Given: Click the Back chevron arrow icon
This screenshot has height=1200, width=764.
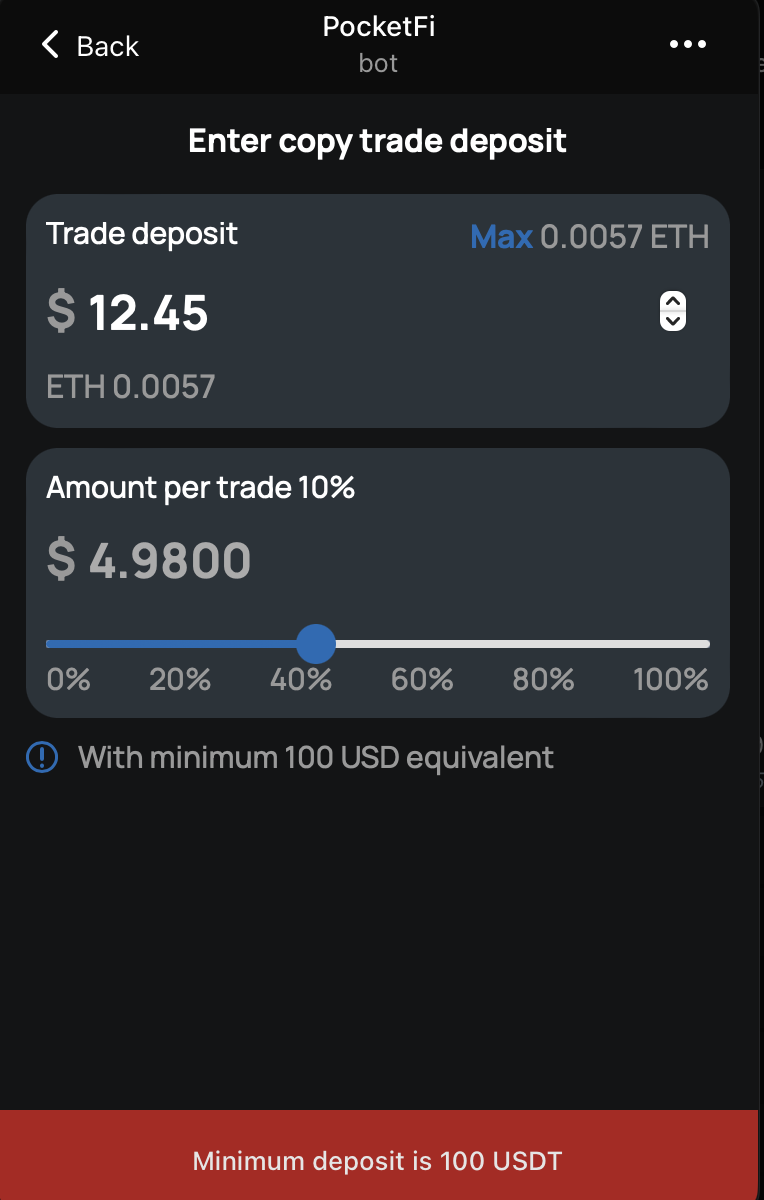Looking at the screenshot, I should click(51, 45).
